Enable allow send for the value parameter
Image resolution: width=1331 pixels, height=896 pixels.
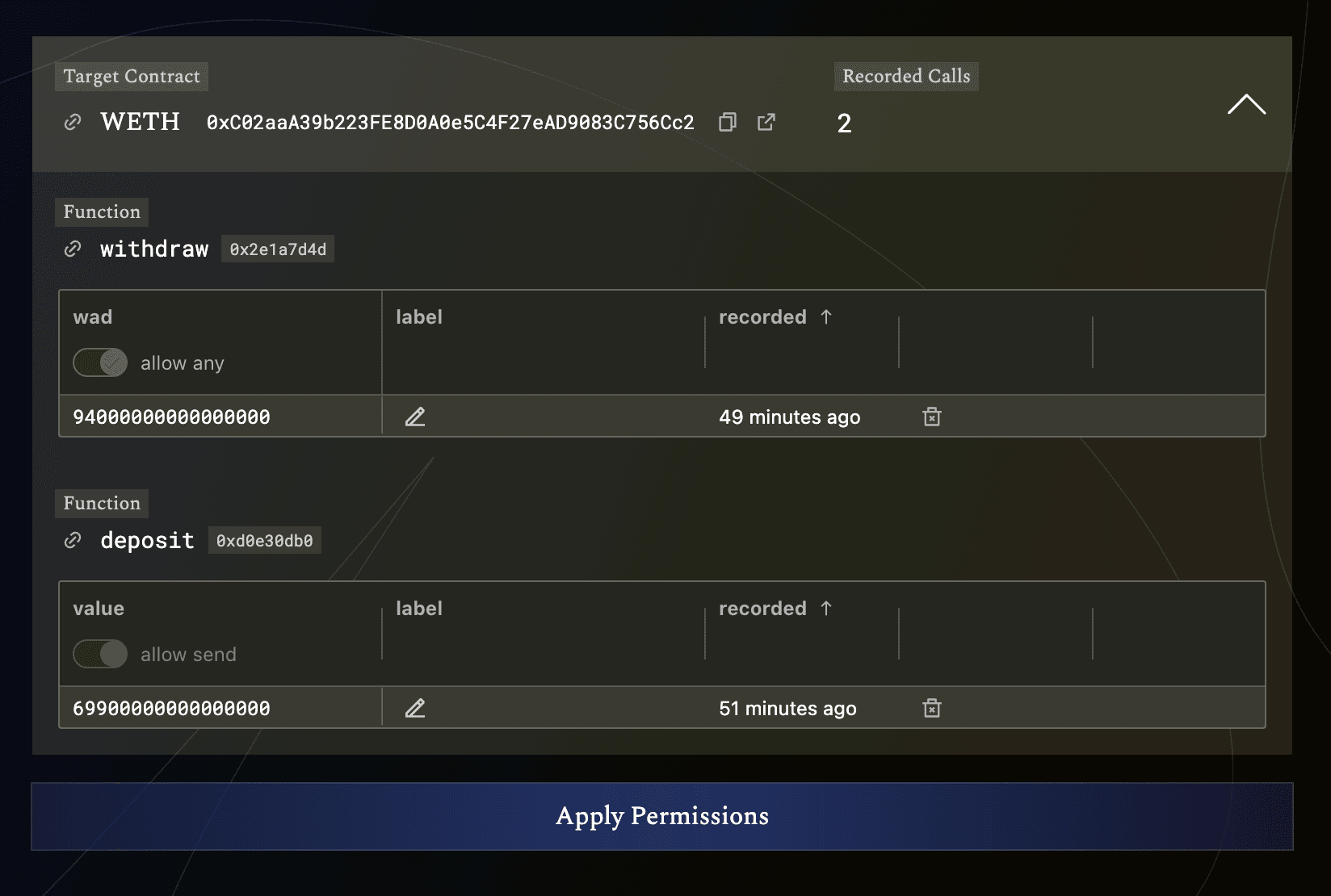[99, 654]
